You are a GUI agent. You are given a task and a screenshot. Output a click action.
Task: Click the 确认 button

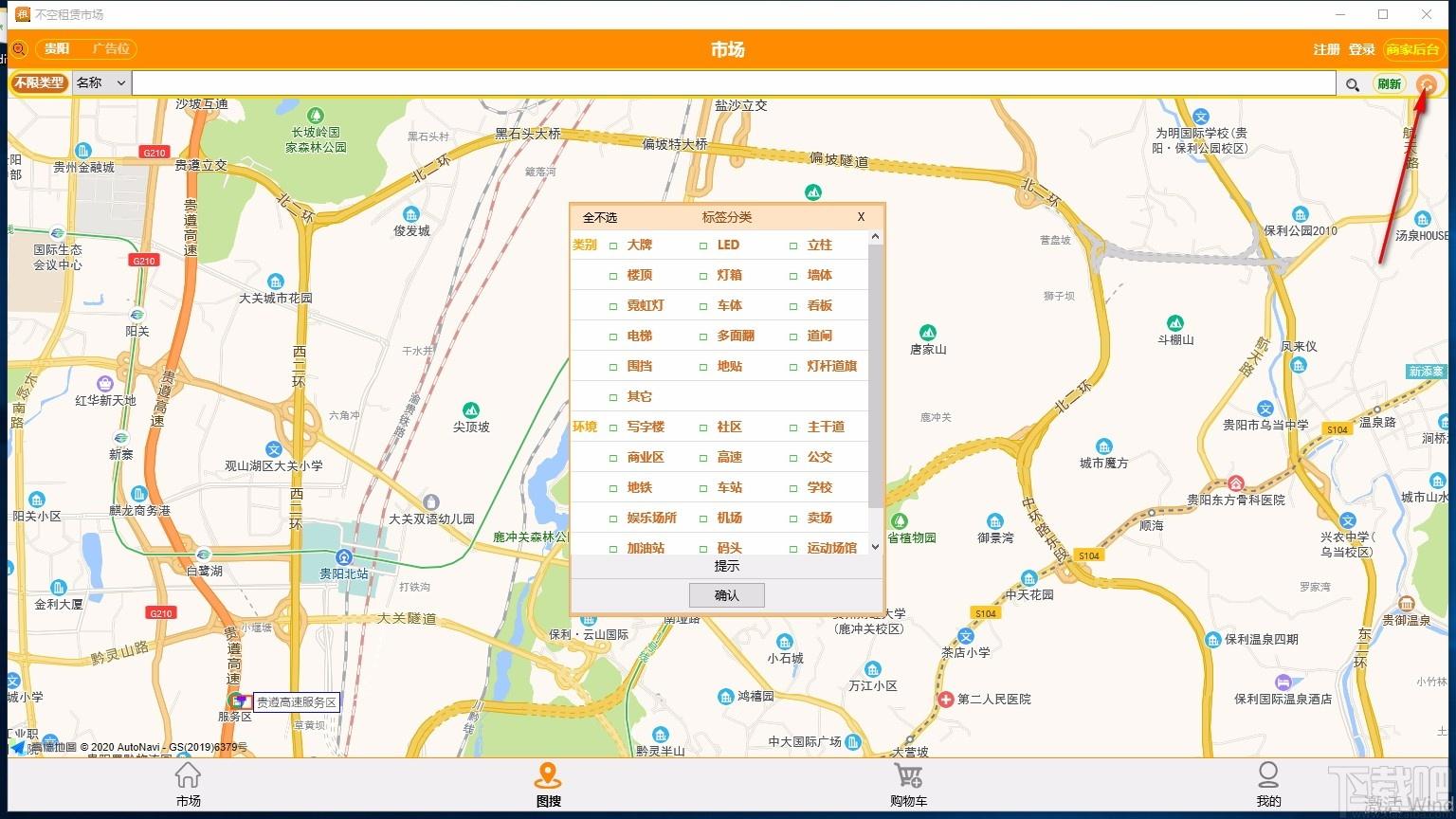pyautogui.click(x=727, y=595)
